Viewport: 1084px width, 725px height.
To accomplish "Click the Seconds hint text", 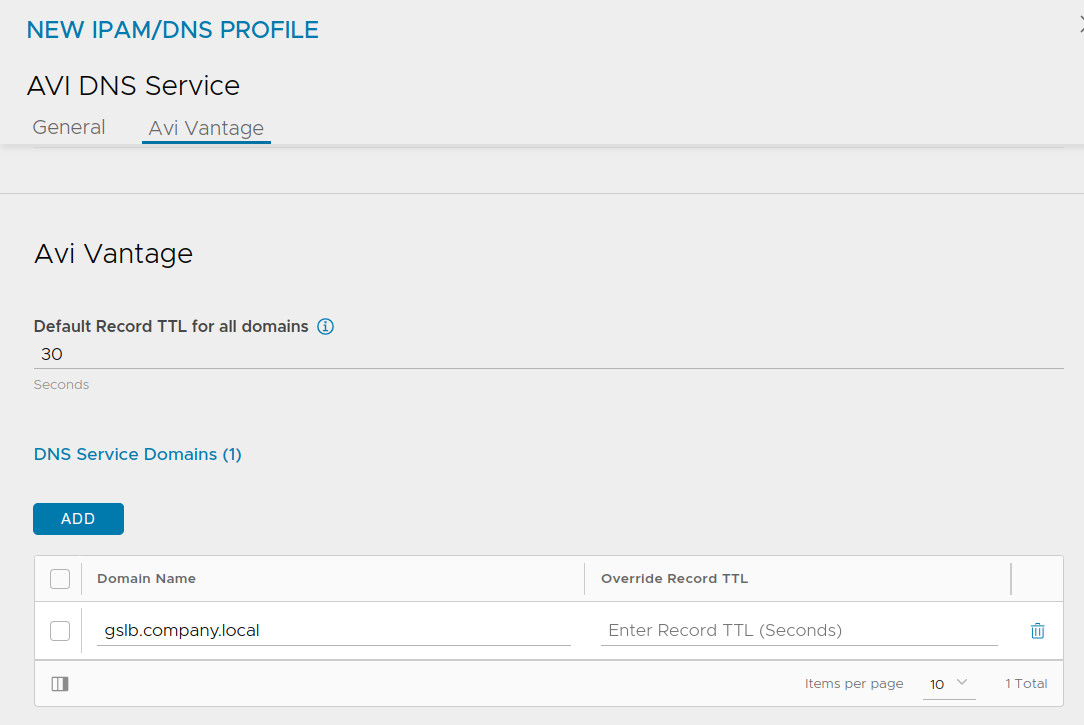I will tap(62, 384).
